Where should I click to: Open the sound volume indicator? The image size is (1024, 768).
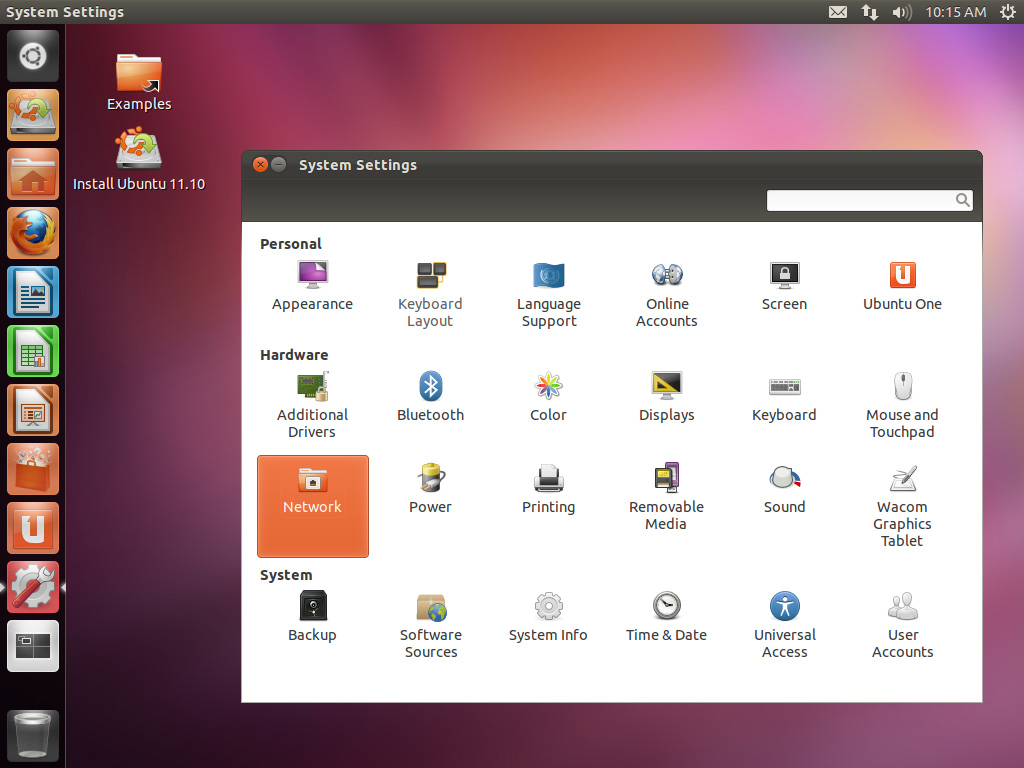[x=901, y=12]
